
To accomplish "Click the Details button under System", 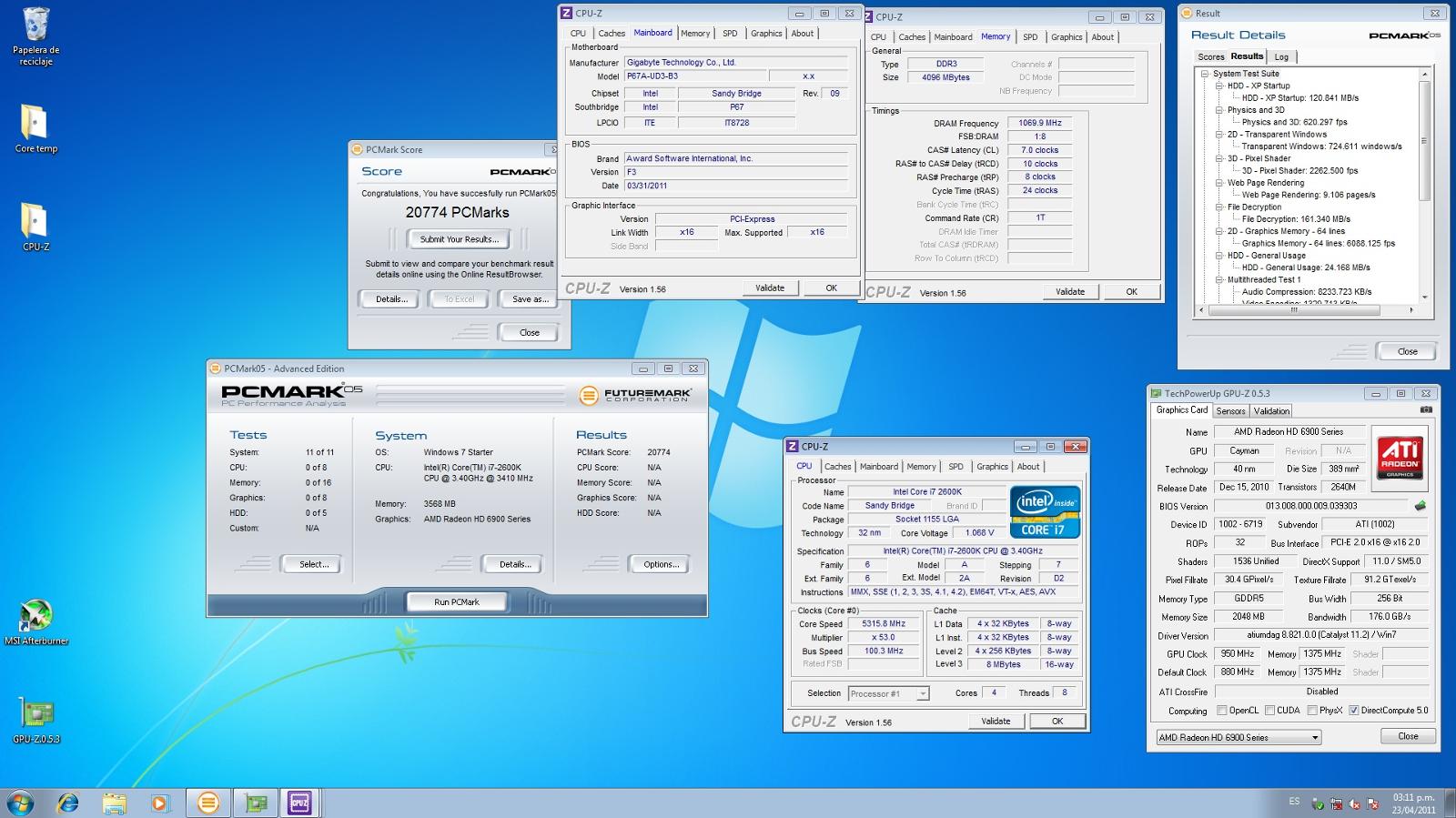I will (515, 564).
